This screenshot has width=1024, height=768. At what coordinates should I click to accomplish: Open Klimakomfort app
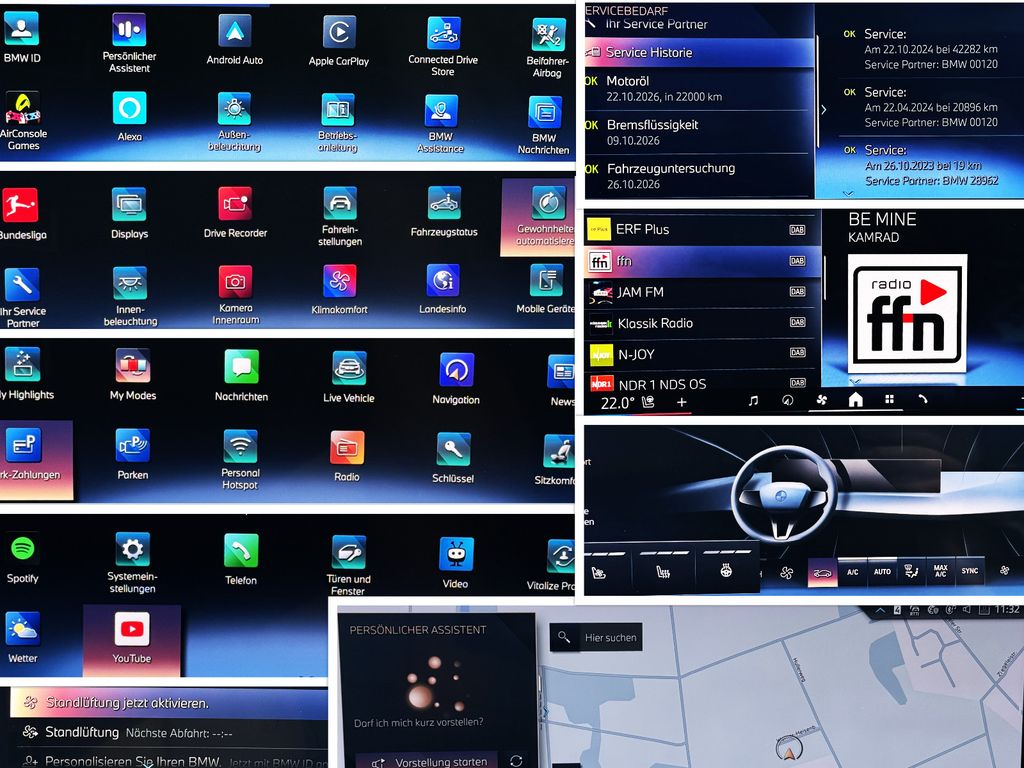340,290
